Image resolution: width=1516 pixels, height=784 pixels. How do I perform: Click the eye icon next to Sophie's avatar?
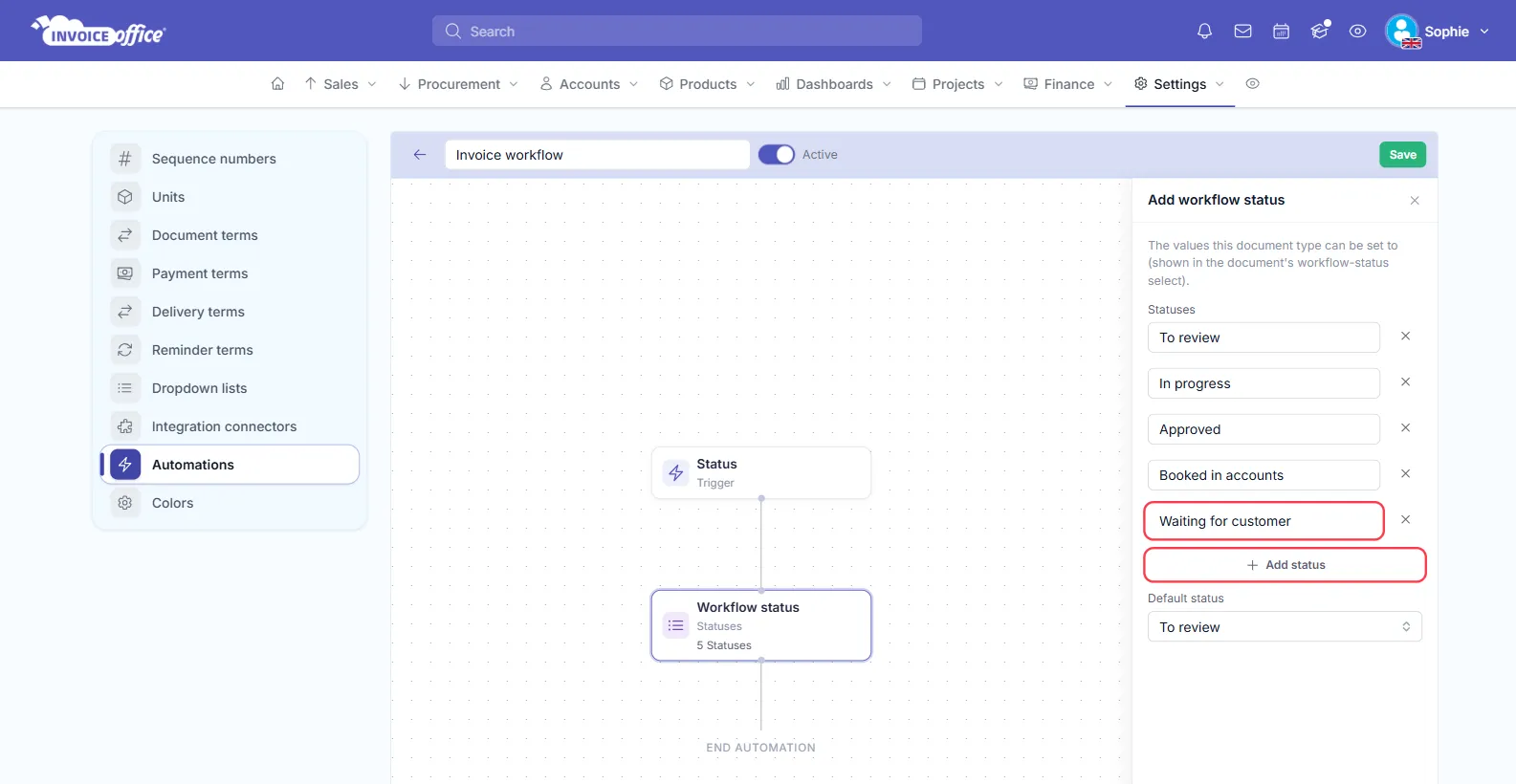pos(1357,31)
